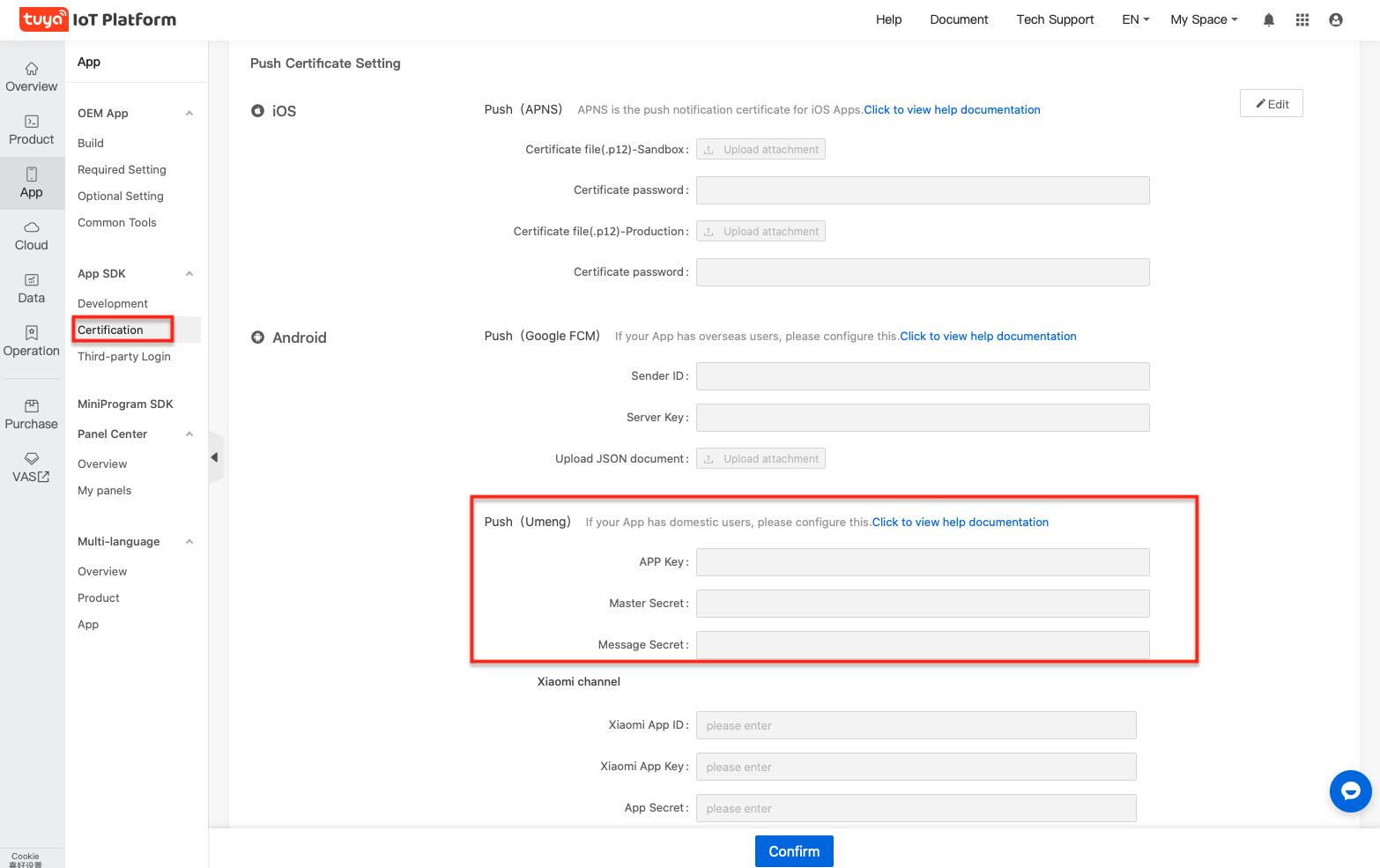
Task: Select Third-party Login menu item
Action: pyautogui.click(x=124, y=357)
